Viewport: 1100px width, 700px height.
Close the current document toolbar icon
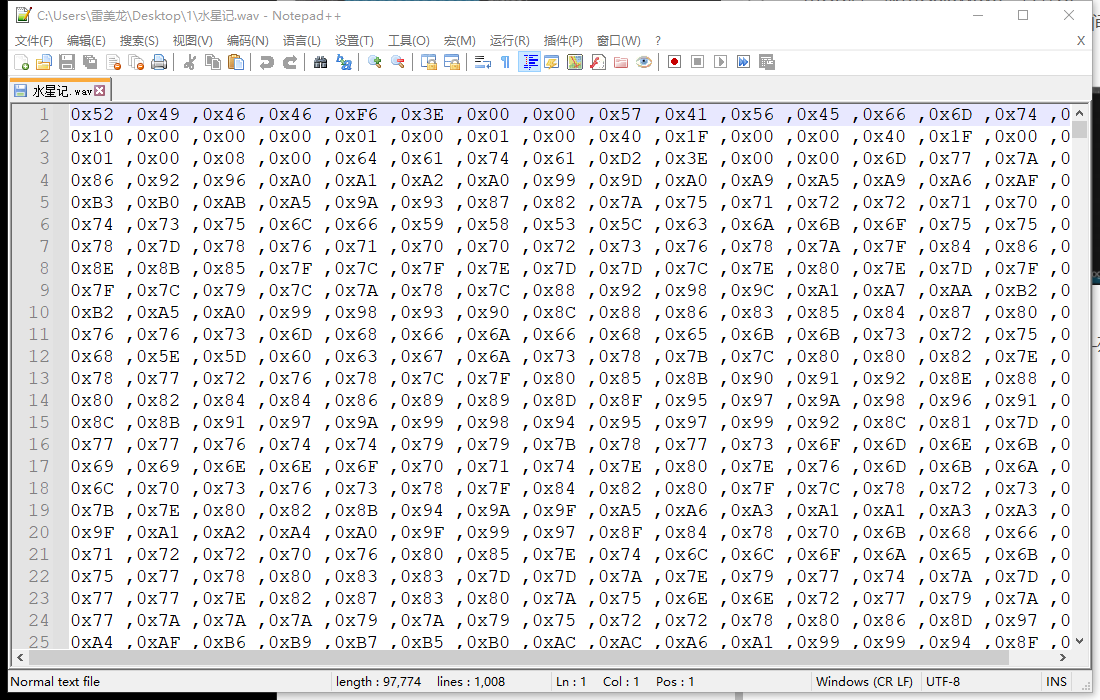click(x=113, y=62)
